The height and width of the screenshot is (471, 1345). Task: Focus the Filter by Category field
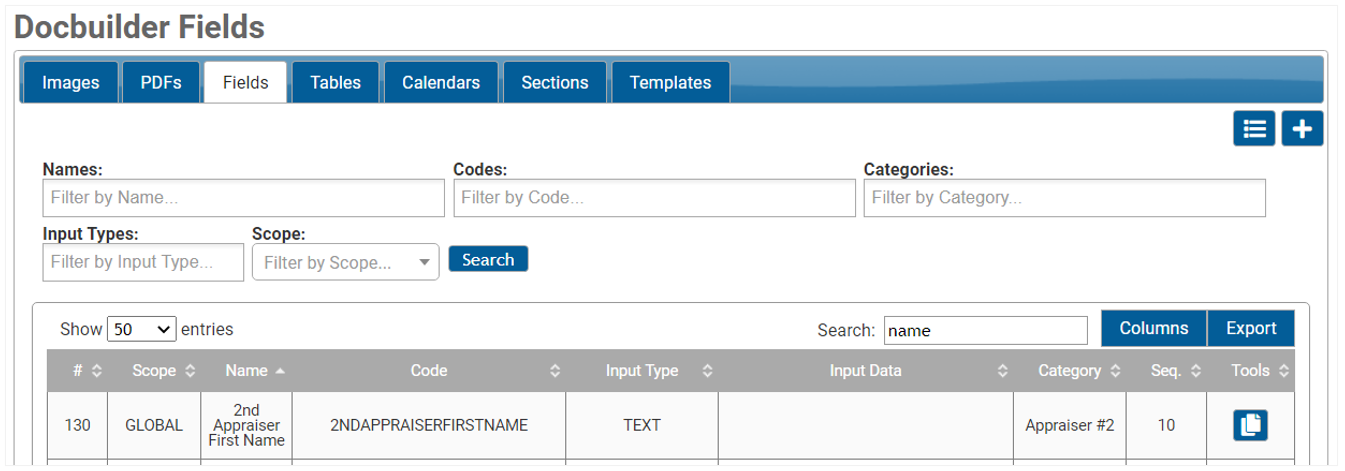coord(1065,198)
